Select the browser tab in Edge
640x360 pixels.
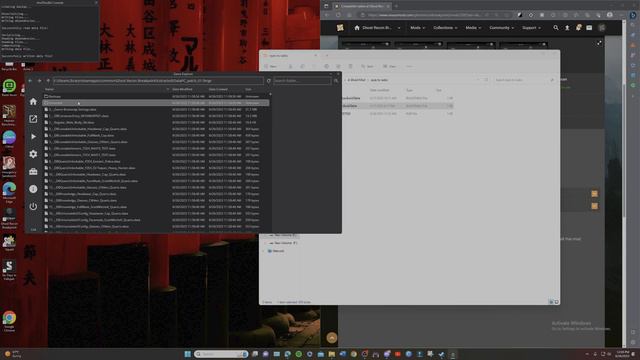coord(361,6)
